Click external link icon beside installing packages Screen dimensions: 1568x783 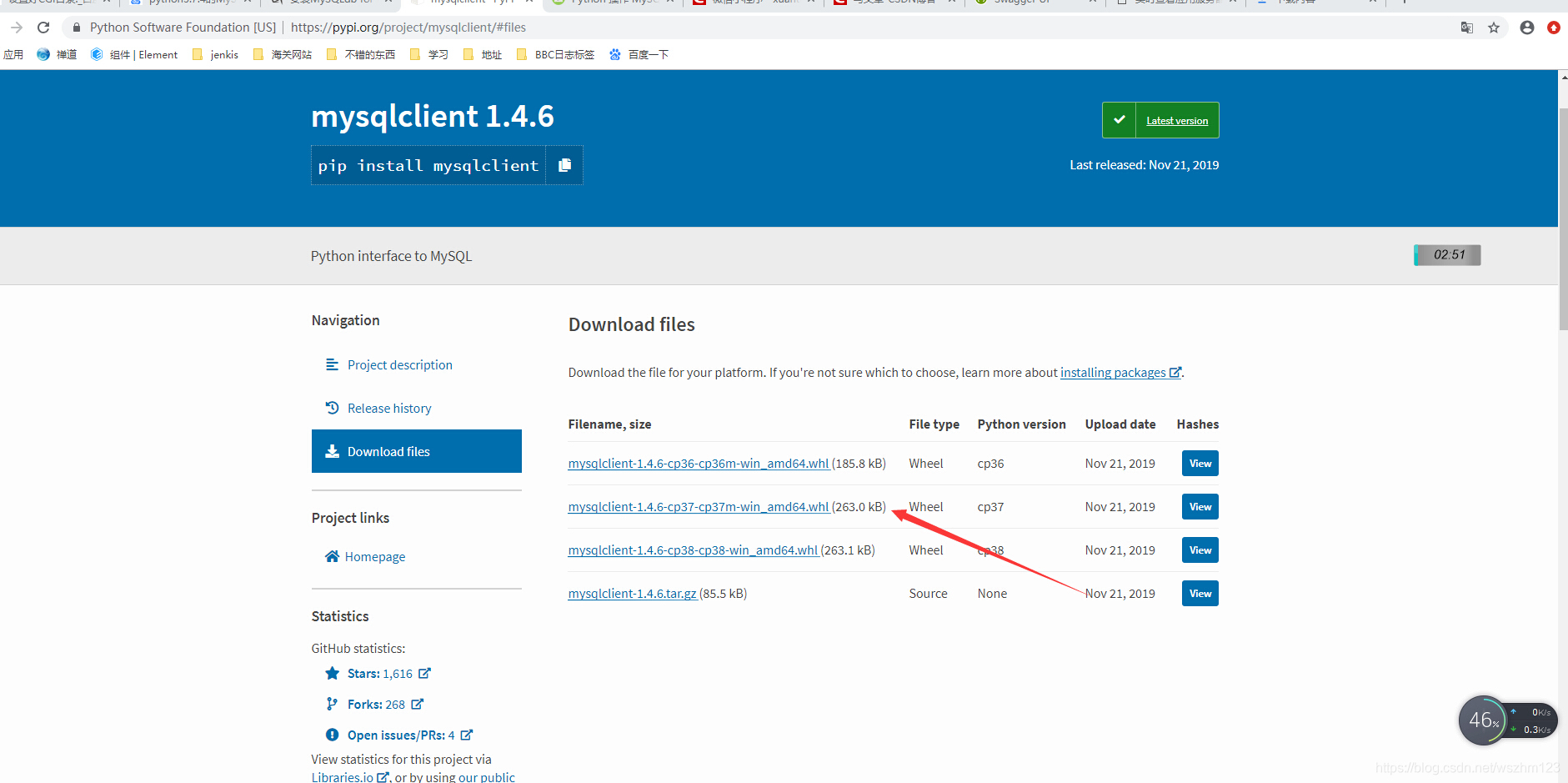1175,372
